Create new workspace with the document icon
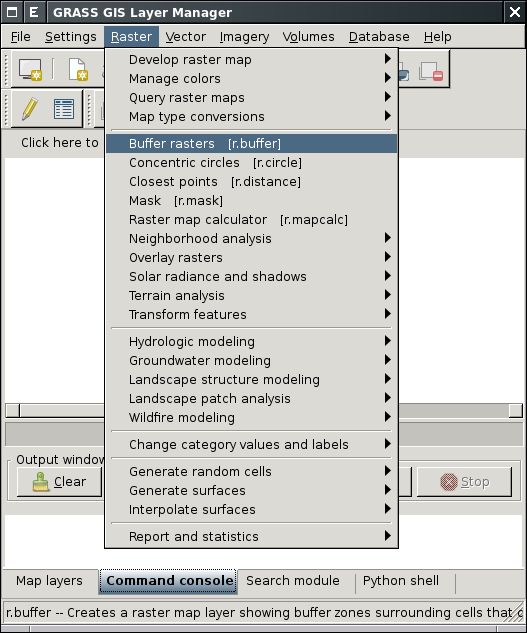This screenshot has width=527, height=633. (x=78, y=69)
